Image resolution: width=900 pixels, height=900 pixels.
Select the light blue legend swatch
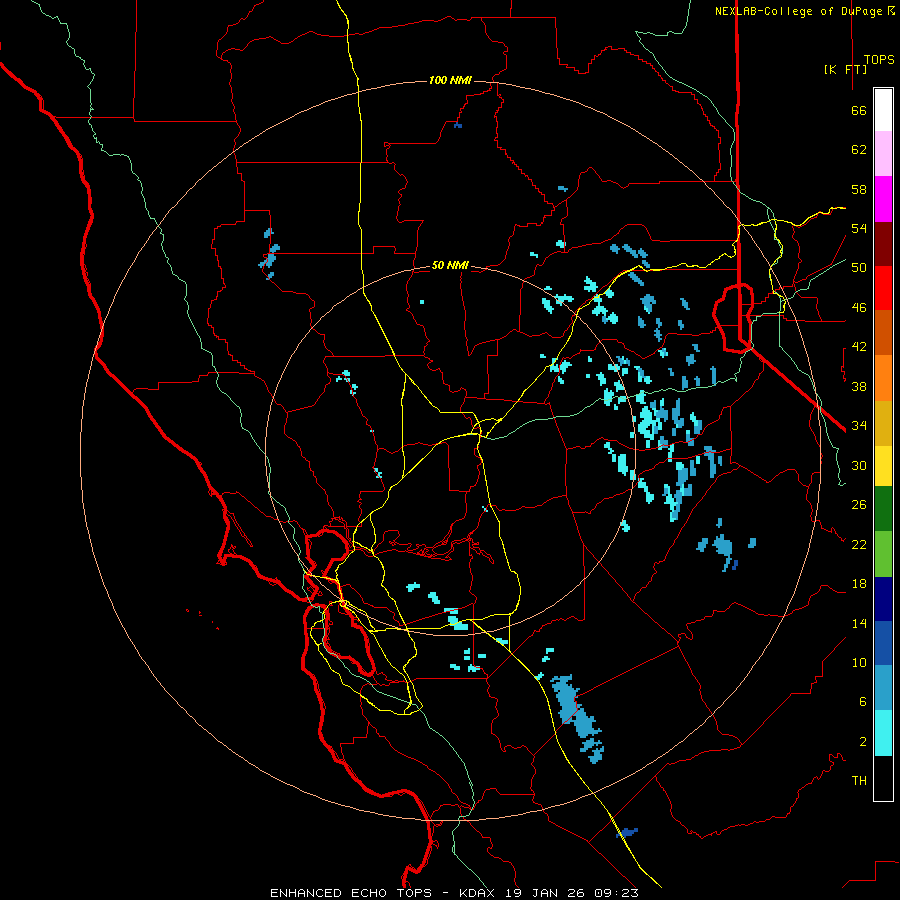883,688
